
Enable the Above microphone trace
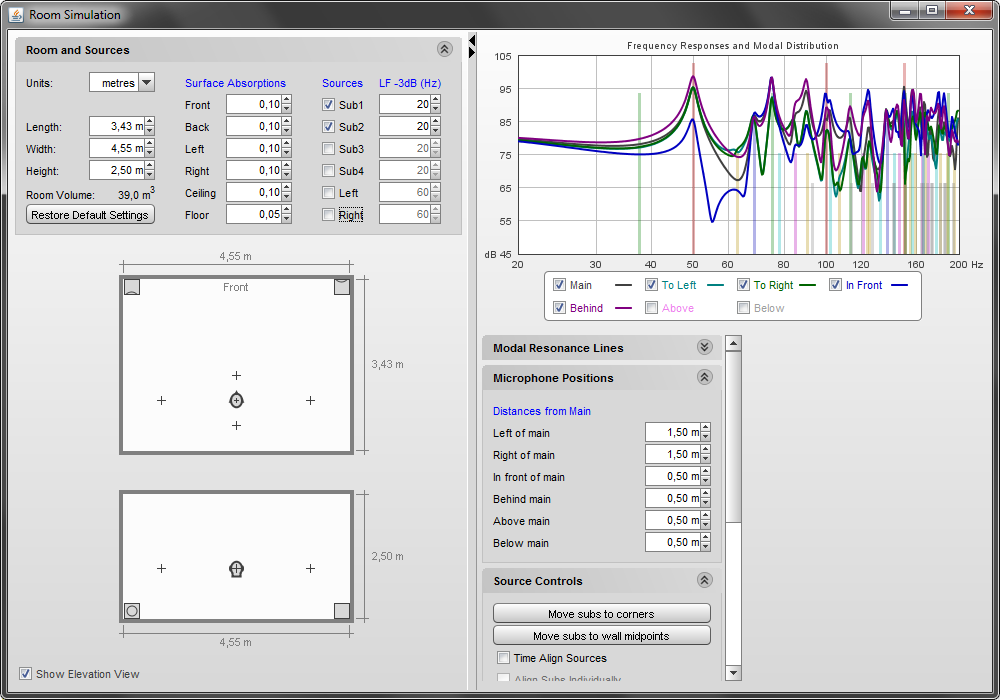pyautogui.click(x=651, y=308)
